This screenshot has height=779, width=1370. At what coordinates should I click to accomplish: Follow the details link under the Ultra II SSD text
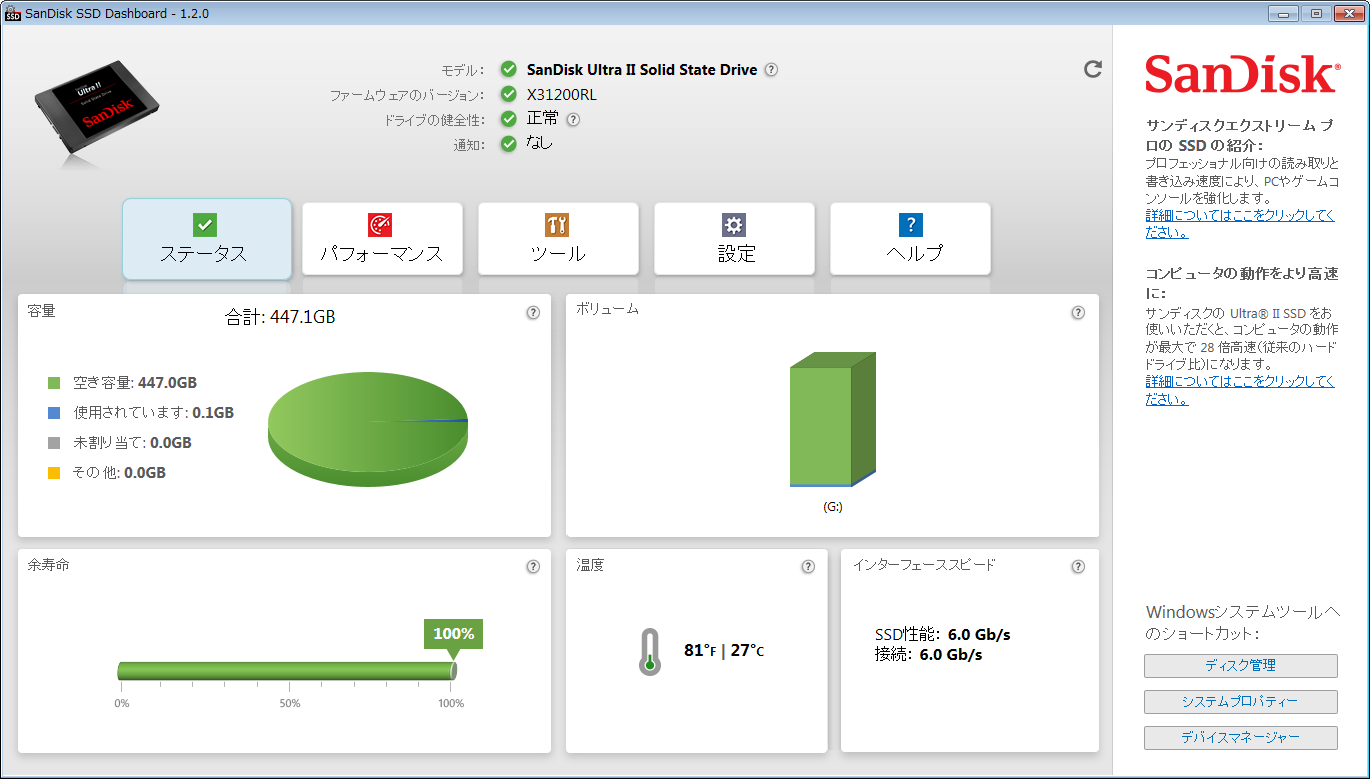click(x=1240, y=391)
